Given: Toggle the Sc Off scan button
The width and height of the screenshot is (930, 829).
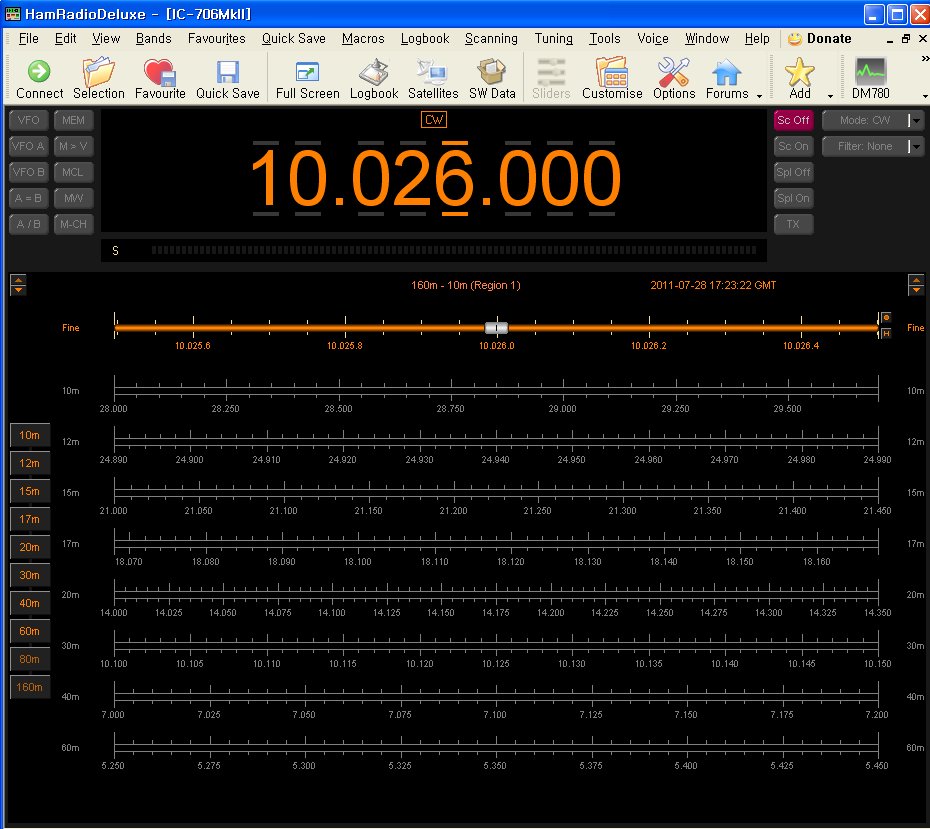Looking at the screenshot, I should click(794, 120).
